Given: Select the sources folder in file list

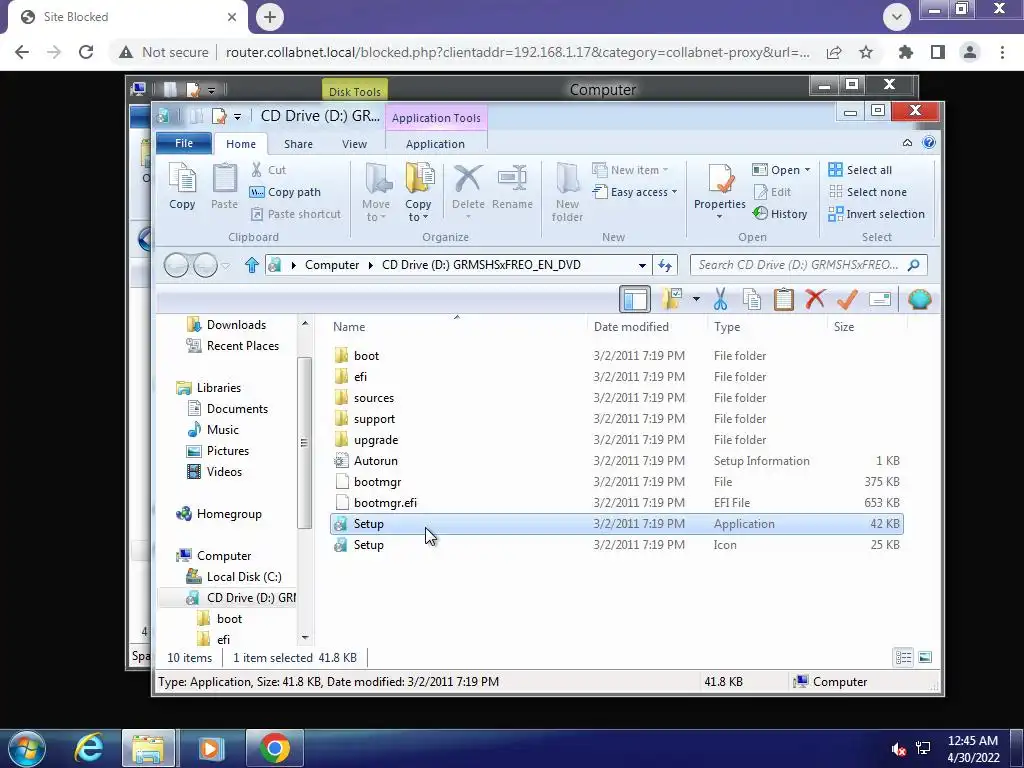Looking at the screenshot, I should [x=616, y=398].
